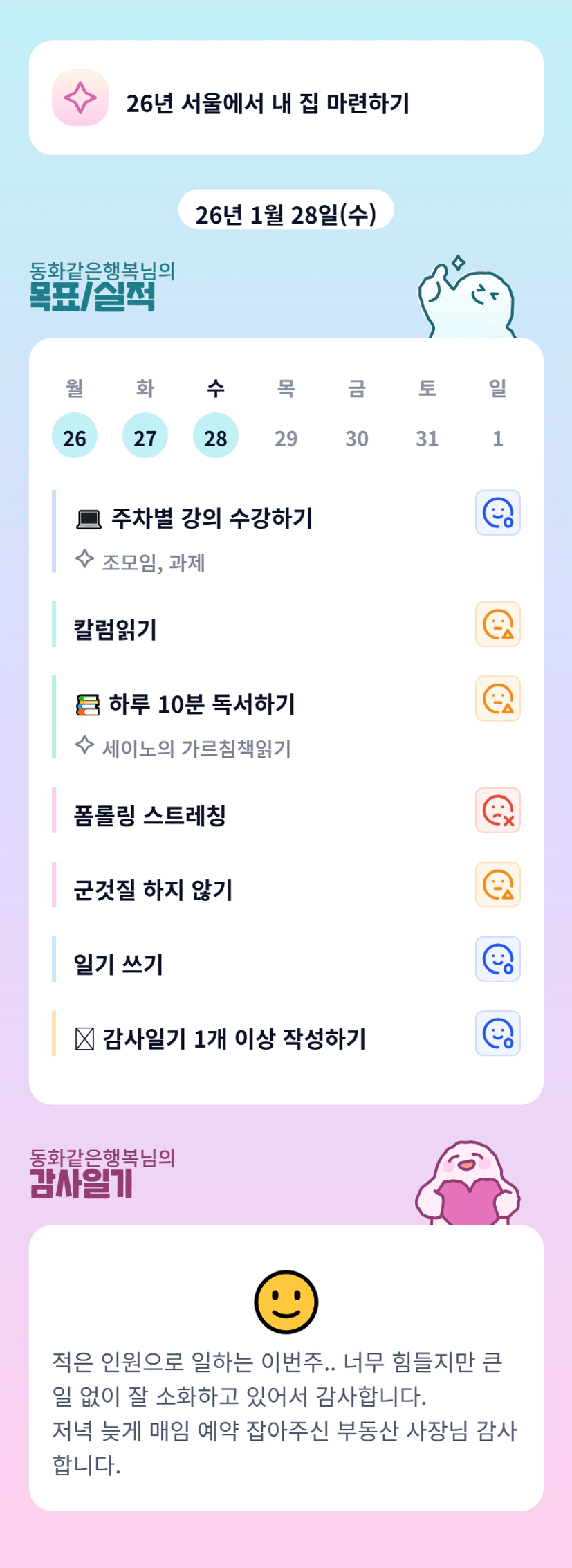Open the 26년 1월 28일(수) date pill
This screenshot has height=1568, width=572.
[286, 214]
